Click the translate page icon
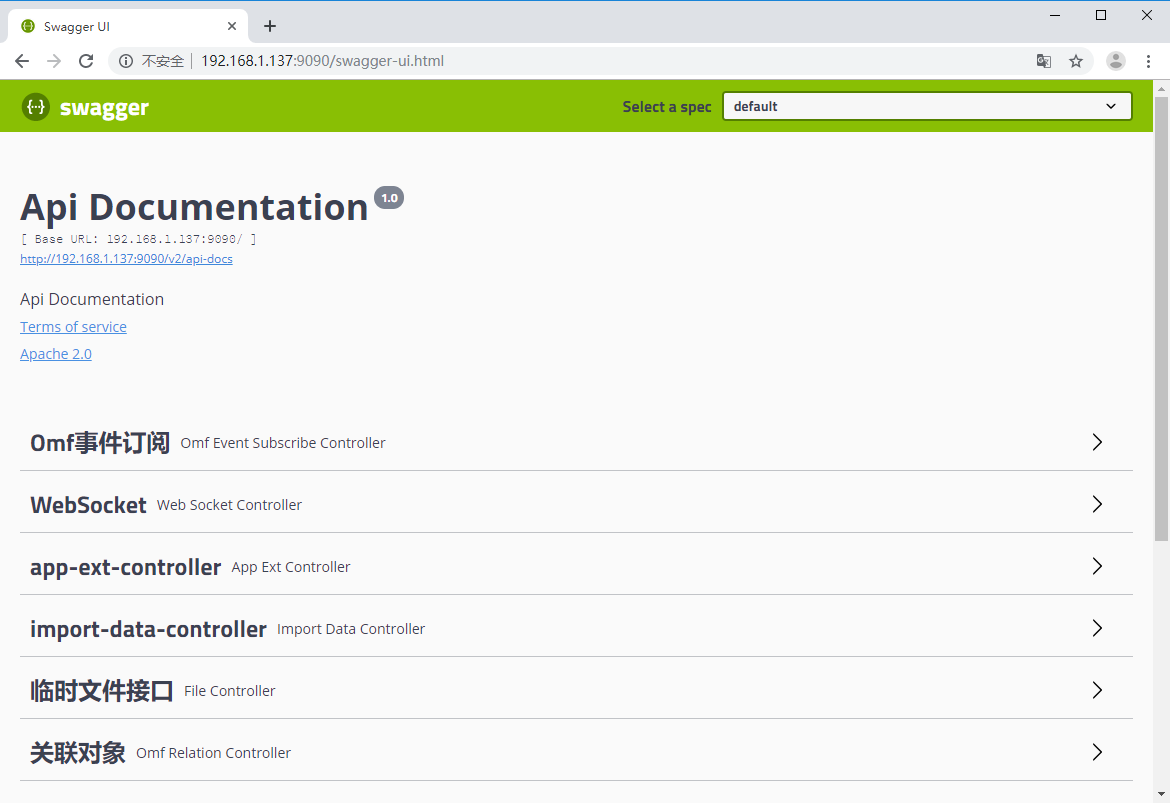1170x803 pixels. click(x=1044, y=61)
